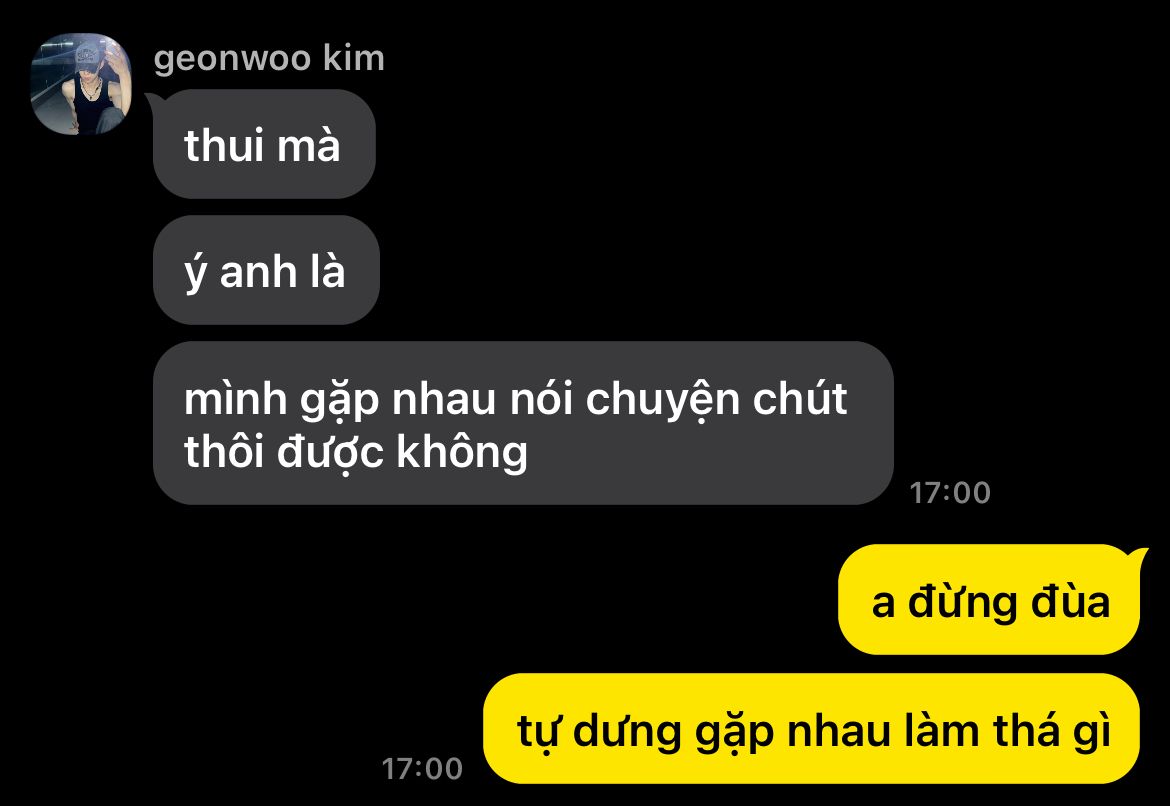Select the 'thui mà' message bubble
Viewport: 1170px width, 806px height.
tap(263, 144)
